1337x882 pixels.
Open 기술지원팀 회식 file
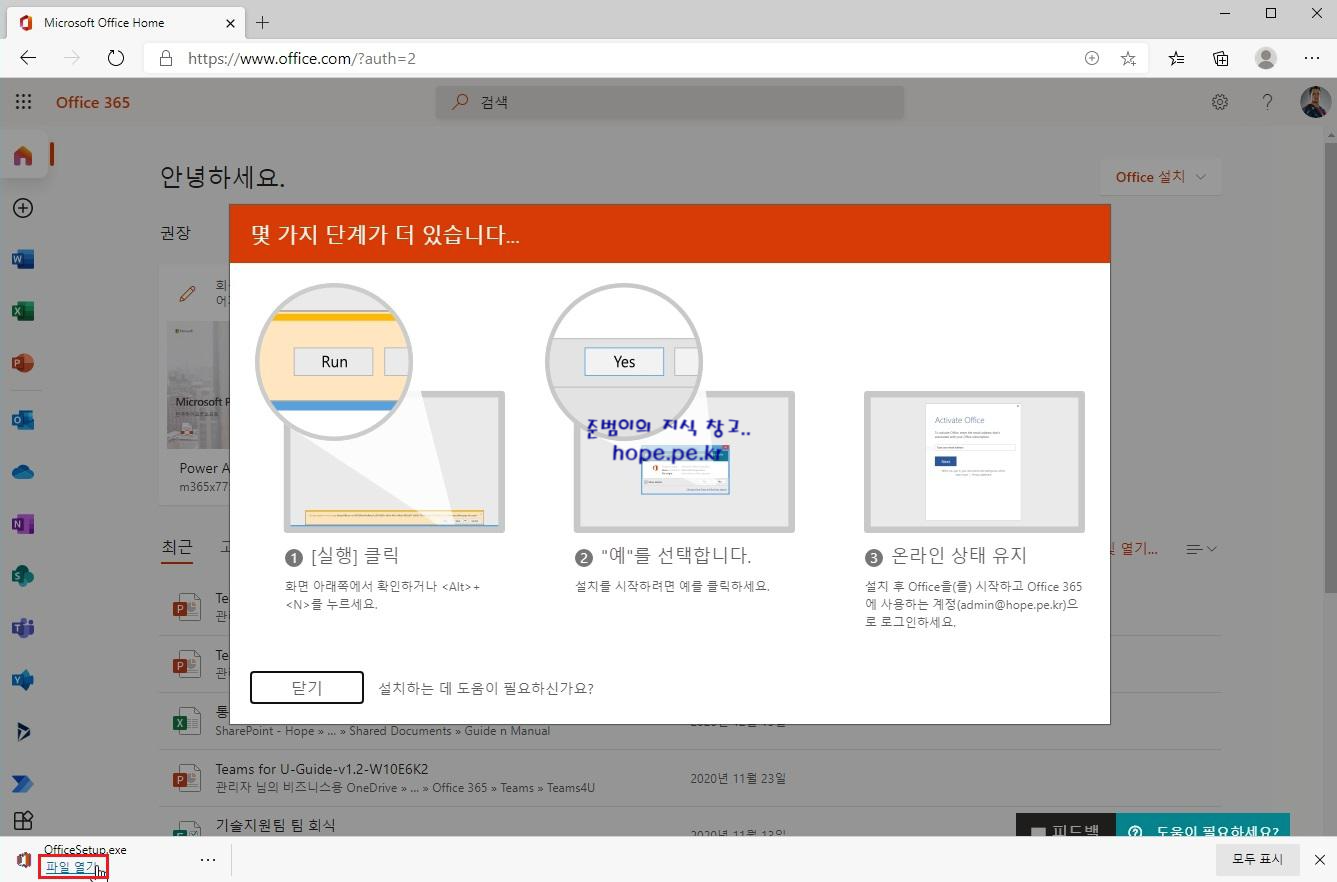click(275, 825)
